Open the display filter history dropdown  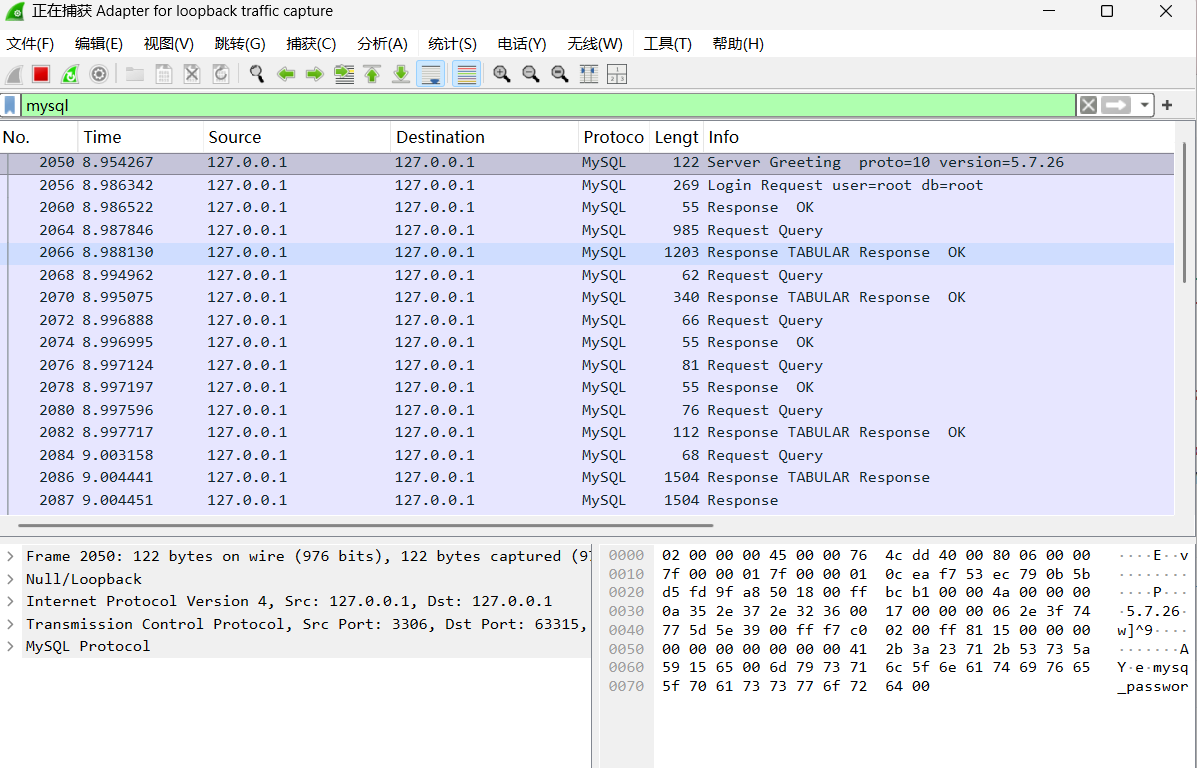pos(1144,105)
